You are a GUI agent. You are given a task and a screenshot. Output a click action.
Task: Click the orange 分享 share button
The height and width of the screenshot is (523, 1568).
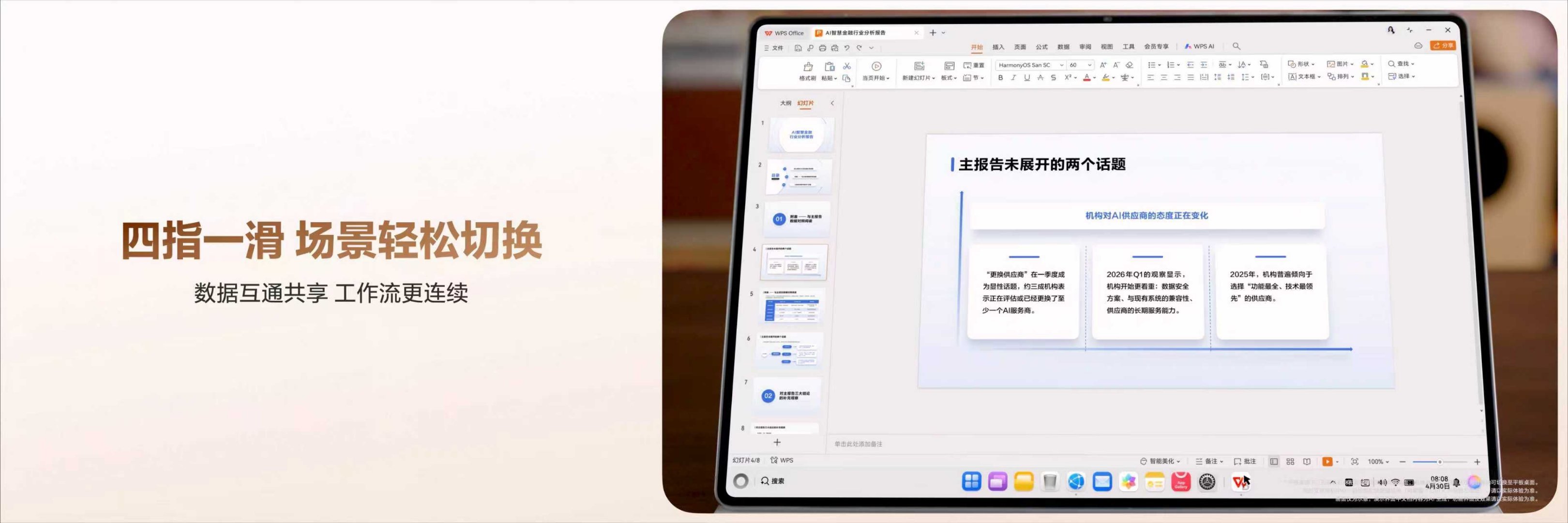point(1443,46)
